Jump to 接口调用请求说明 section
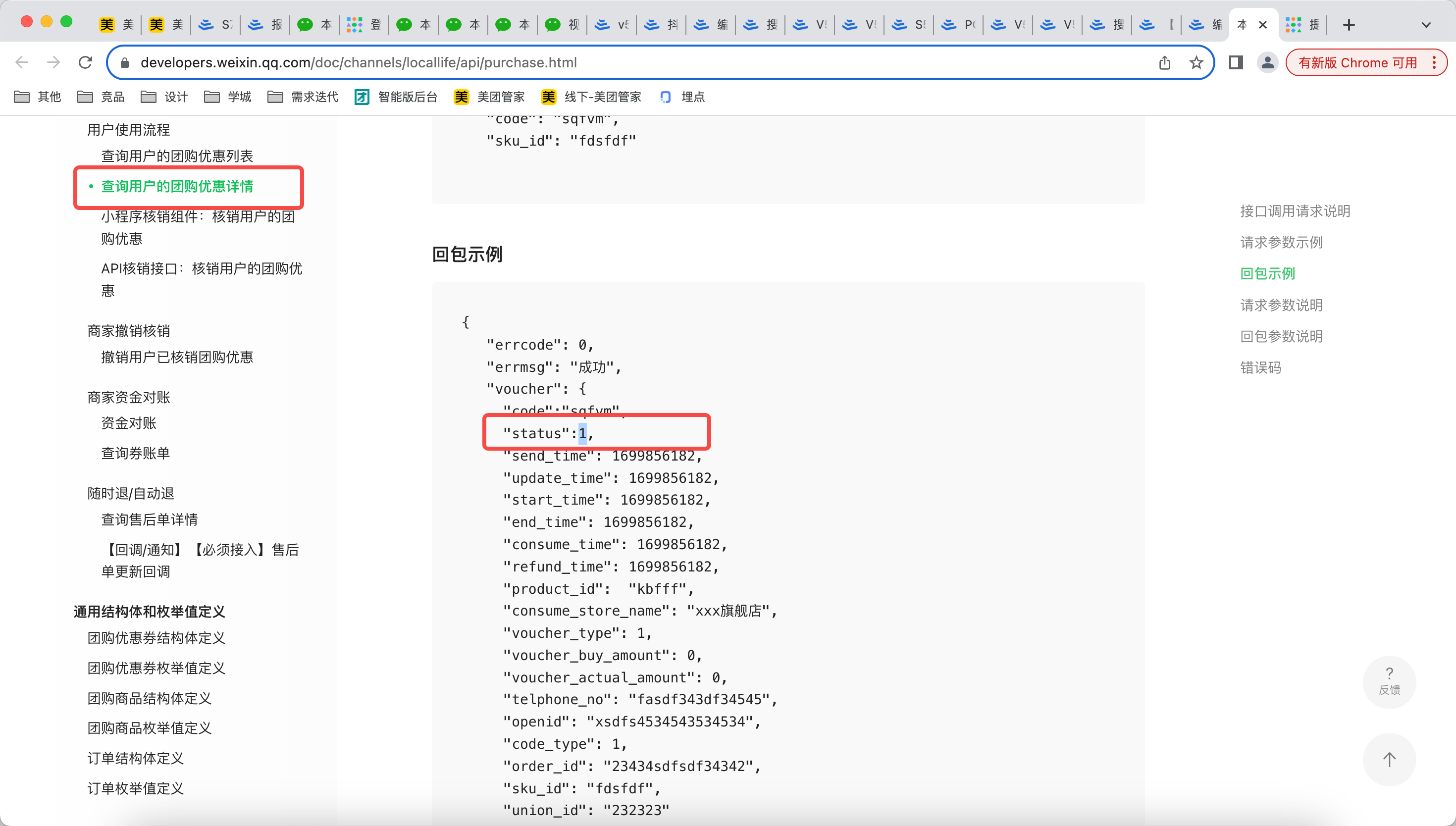1456x826 pixels. [x=1295, y=211]
